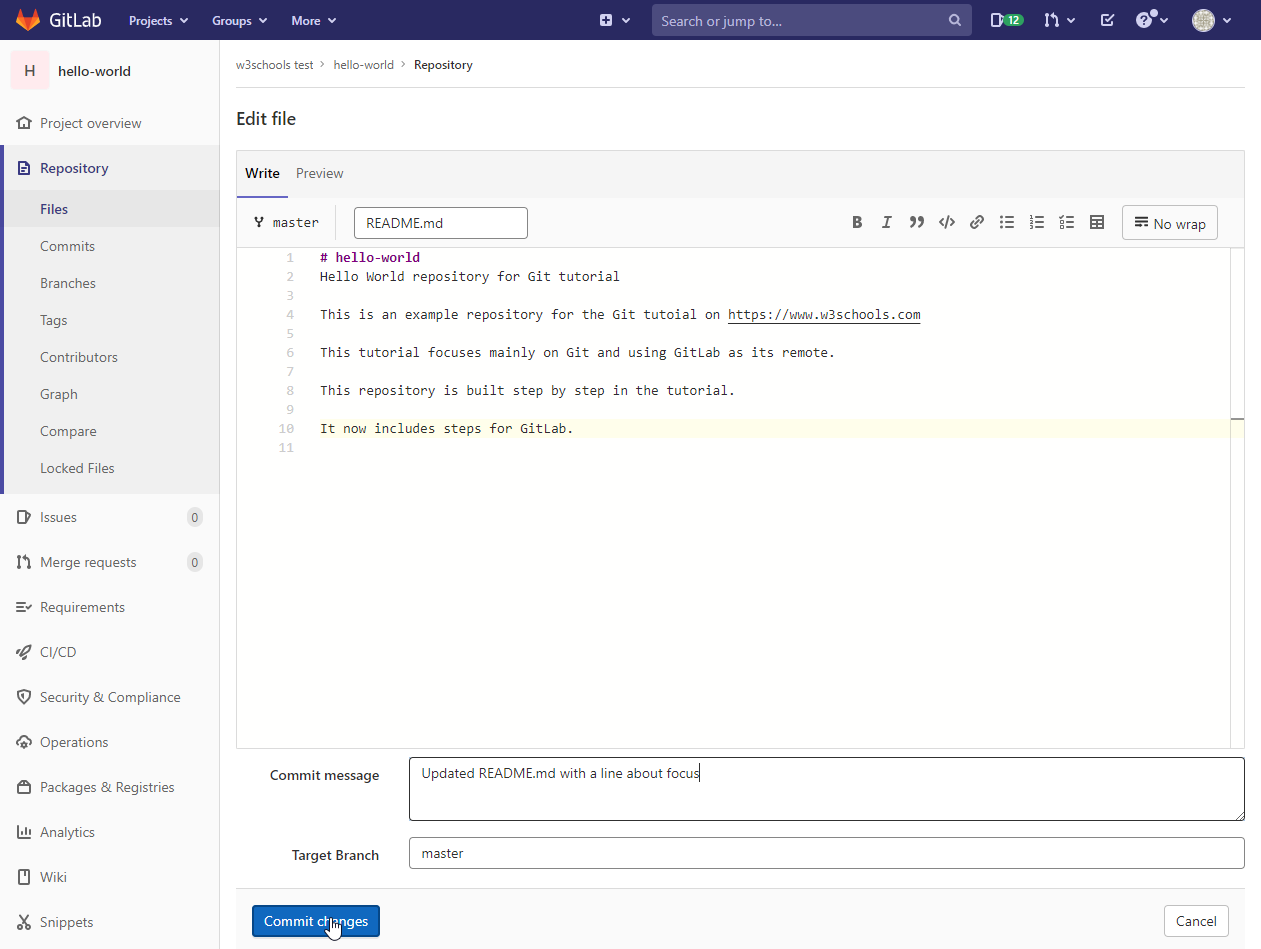This screenshot has height=949, width=1261.
Task: Open the To-Do list icon in navbar
Action: point(1107,20)
